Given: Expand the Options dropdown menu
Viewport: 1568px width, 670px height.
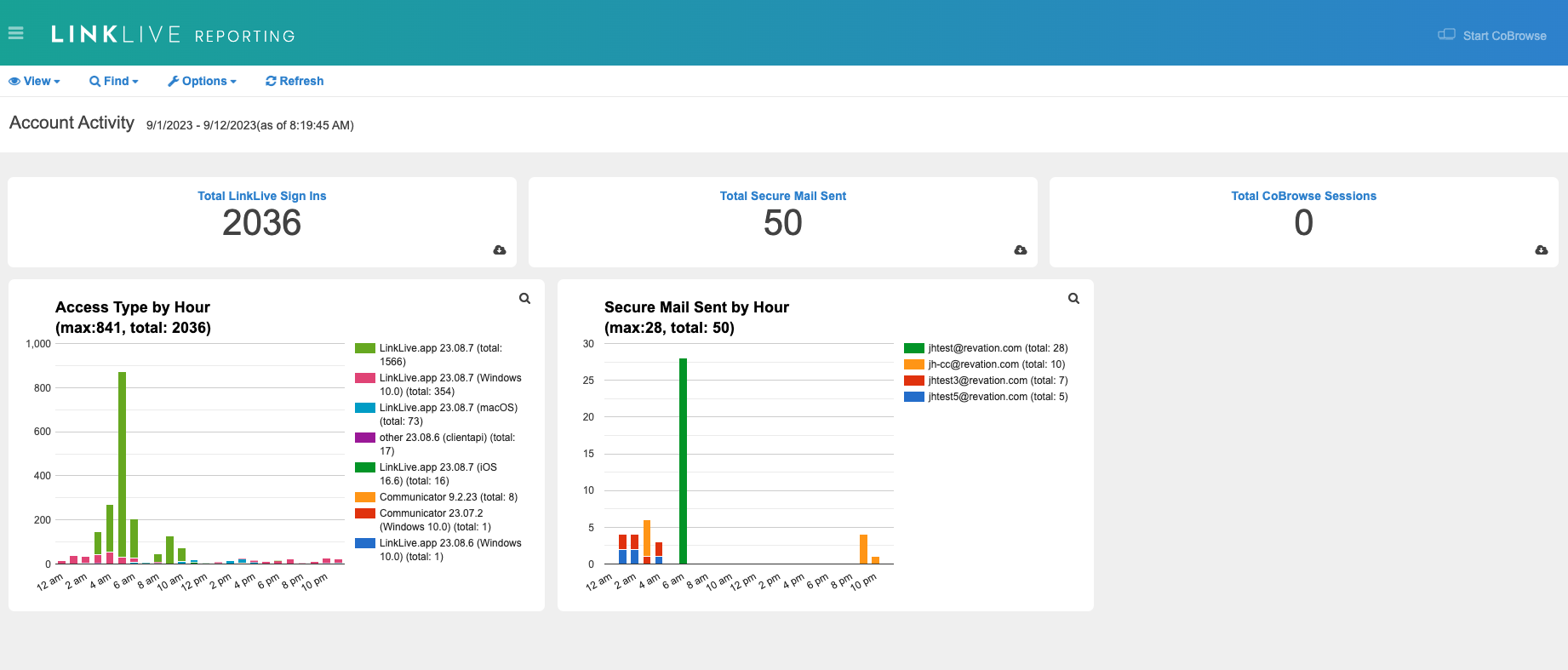Looking at the screenshot, I should click(x=203, y=81).
